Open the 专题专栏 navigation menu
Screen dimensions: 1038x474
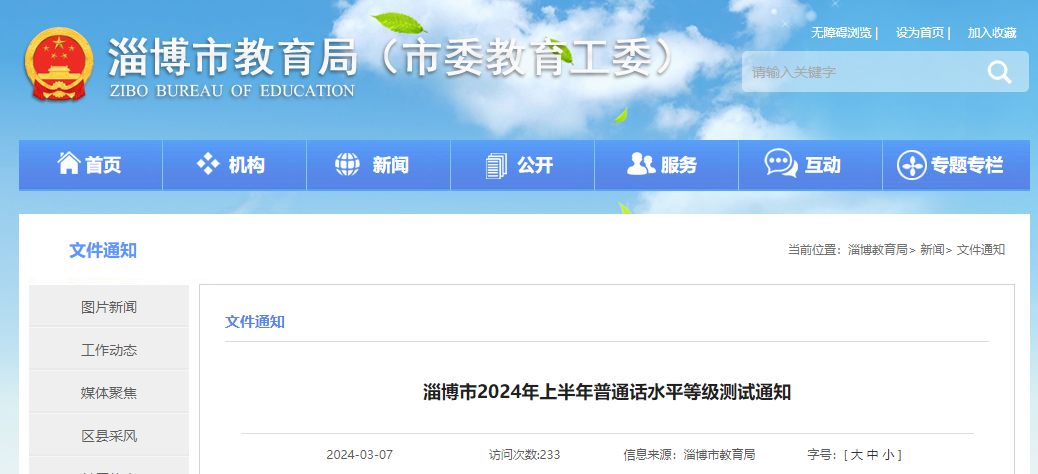[957, 165]
